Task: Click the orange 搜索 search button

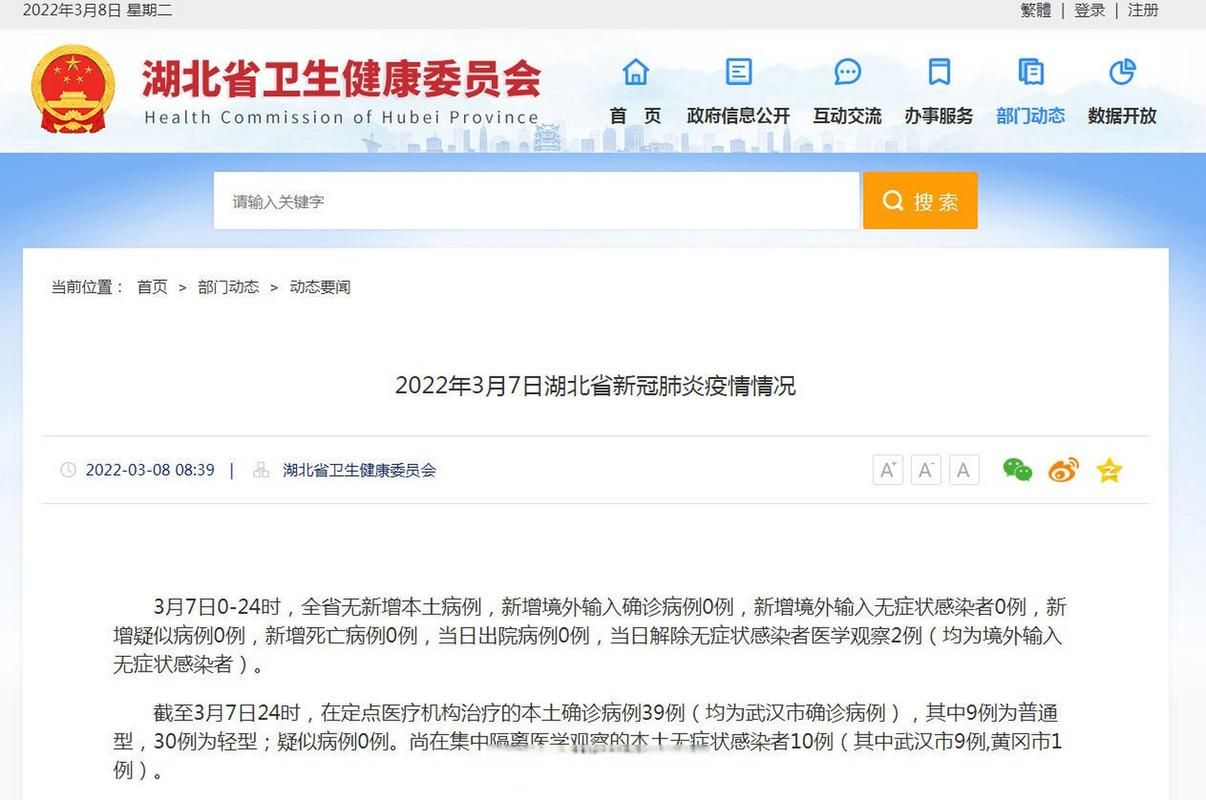Action: [920, 201]
